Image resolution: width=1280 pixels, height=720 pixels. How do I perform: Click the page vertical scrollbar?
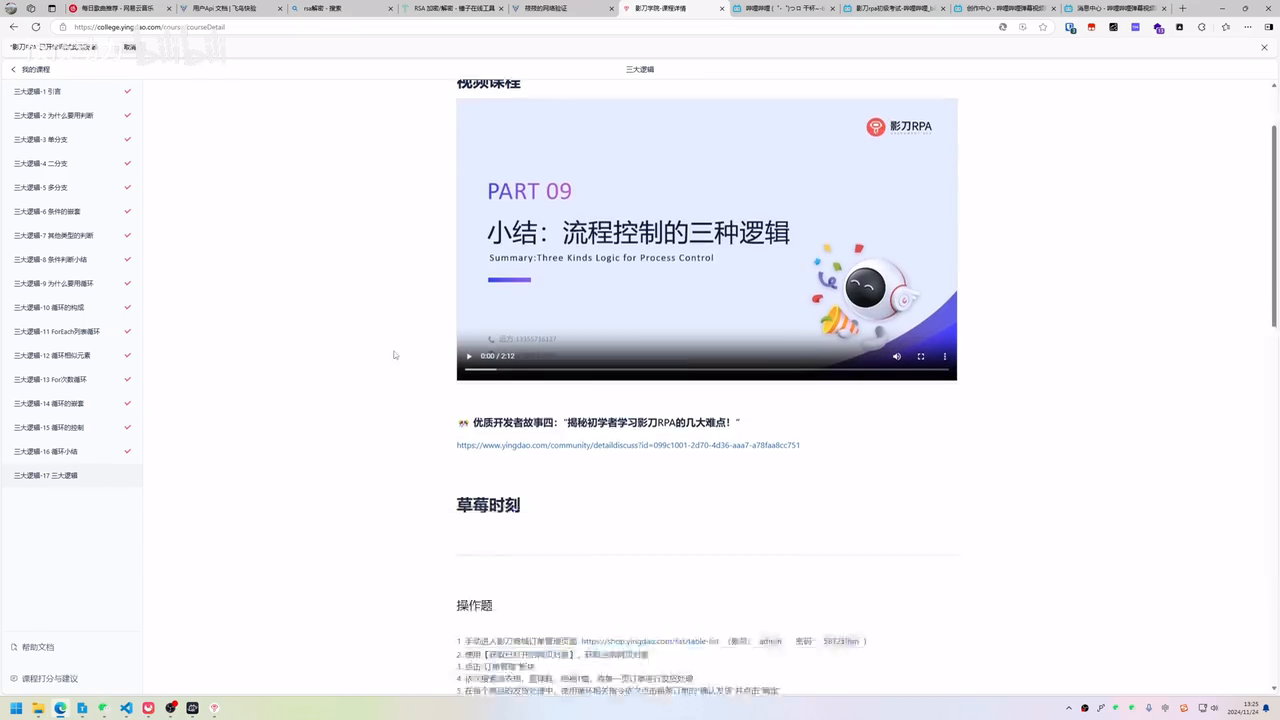click(1274, 225)
